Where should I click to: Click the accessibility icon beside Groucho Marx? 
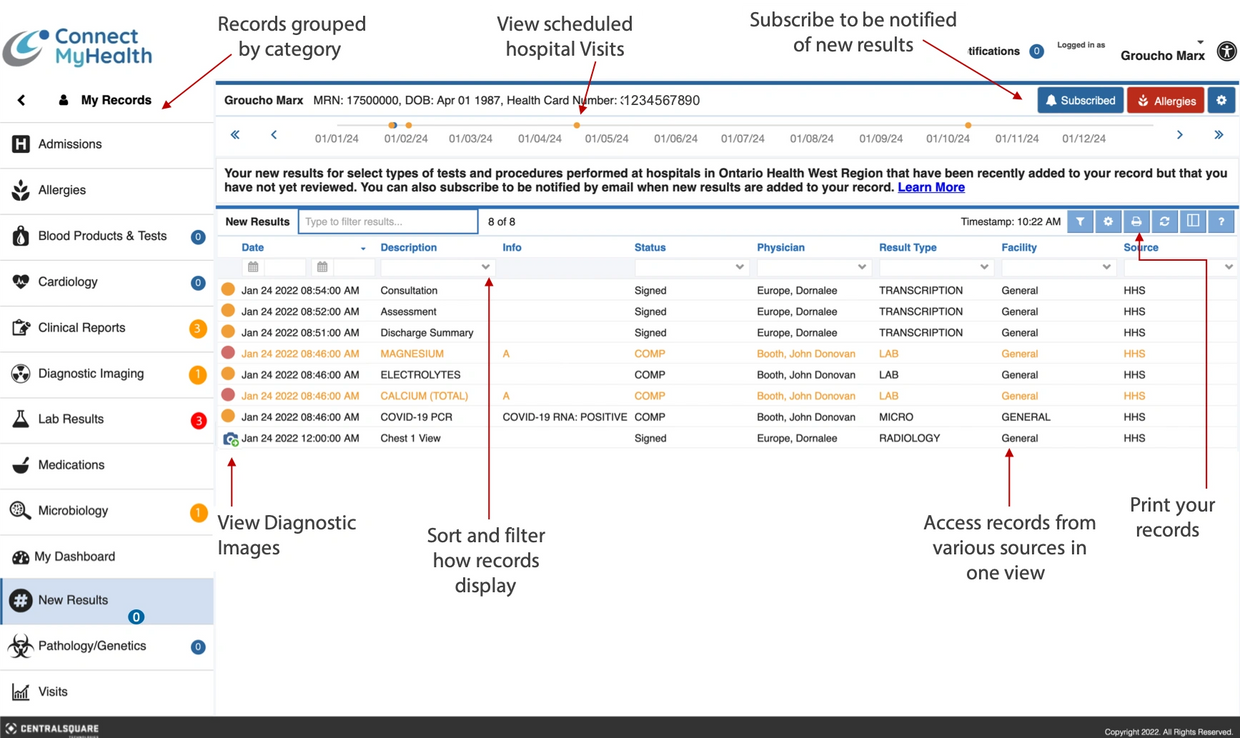point(1226,52)
